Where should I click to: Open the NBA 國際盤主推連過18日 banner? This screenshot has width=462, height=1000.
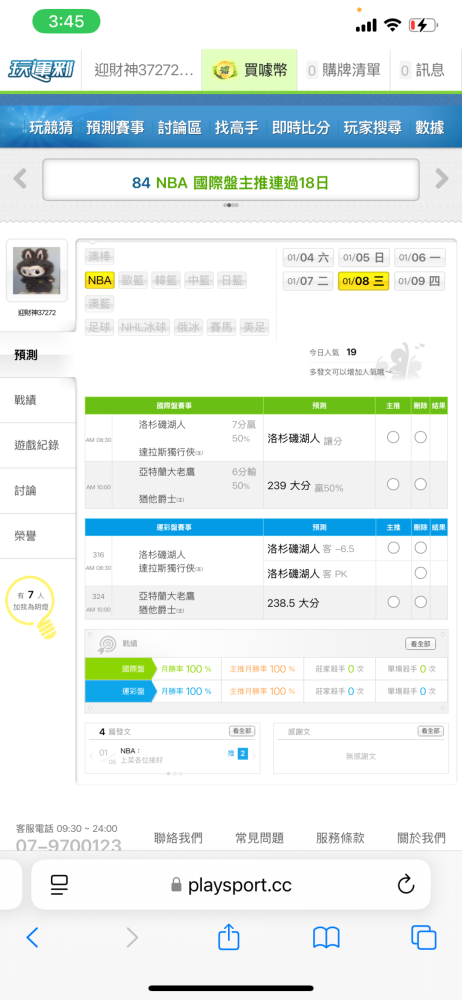pyautogui.click(x=231, y=180)
